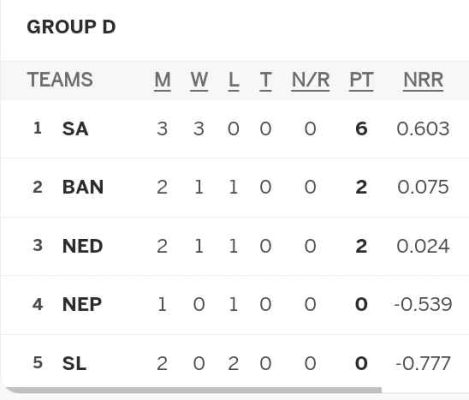Click the M matches column header
This screenshot has width=469, height=400.
tap(163, 81)
